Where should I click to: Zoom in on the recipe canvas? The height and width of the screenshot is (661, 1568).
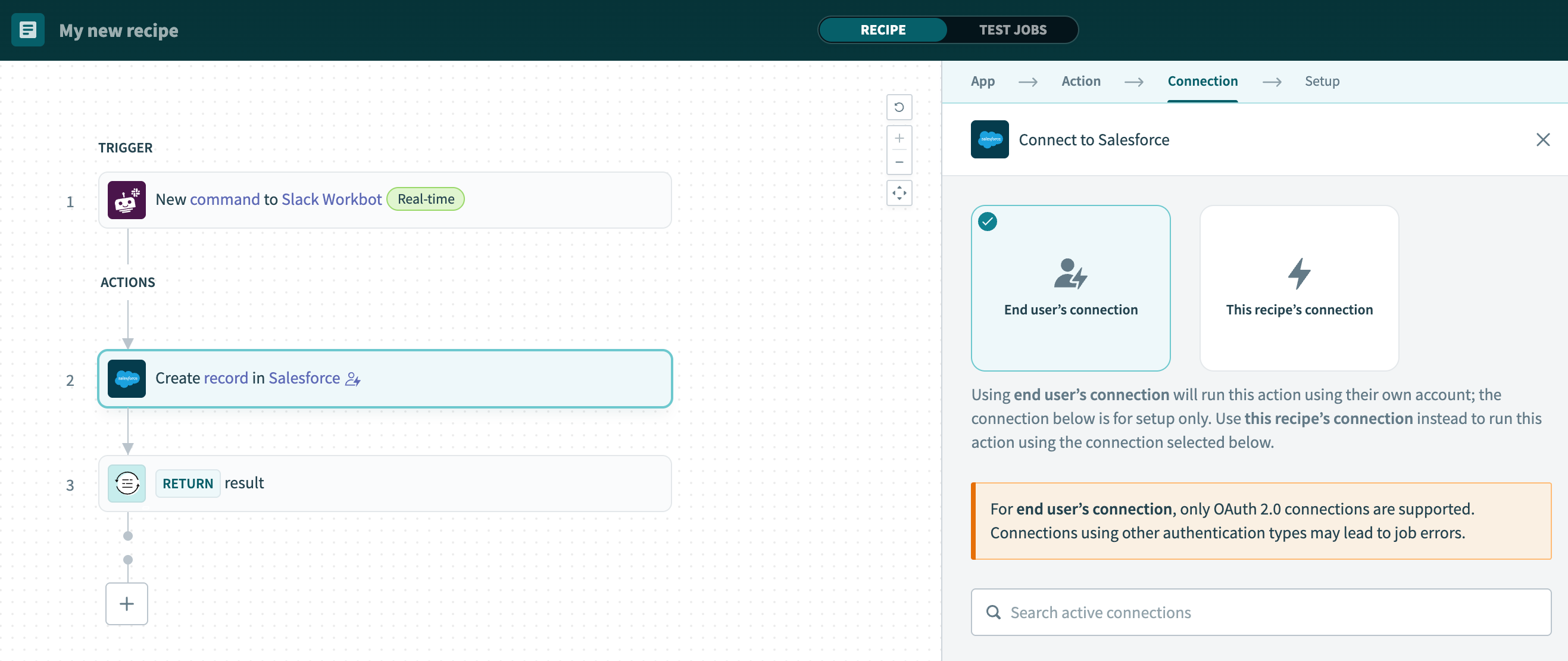pyautogui.click(x=899, y=137)
